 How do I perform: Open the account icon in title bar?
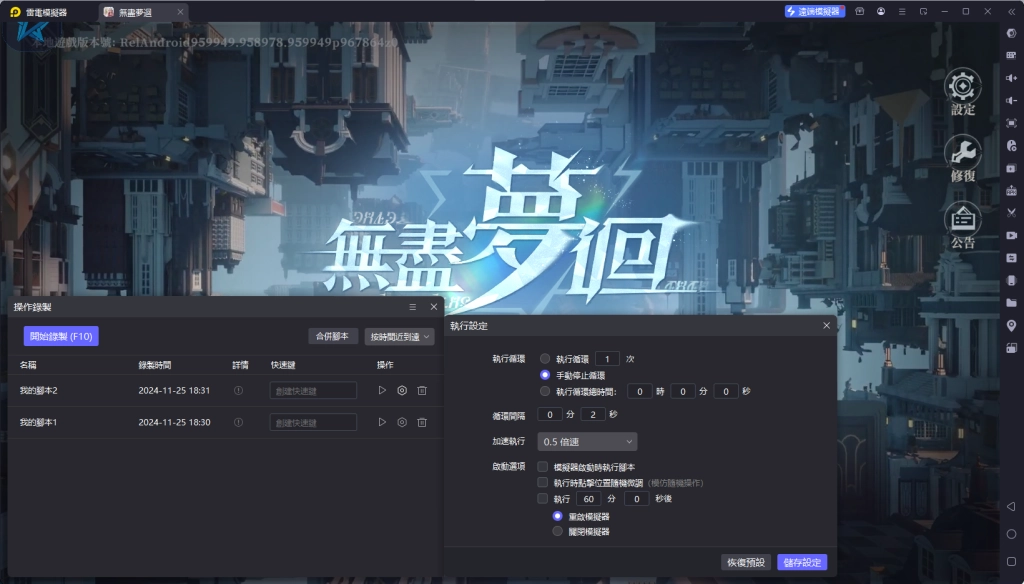coord(881,11)
